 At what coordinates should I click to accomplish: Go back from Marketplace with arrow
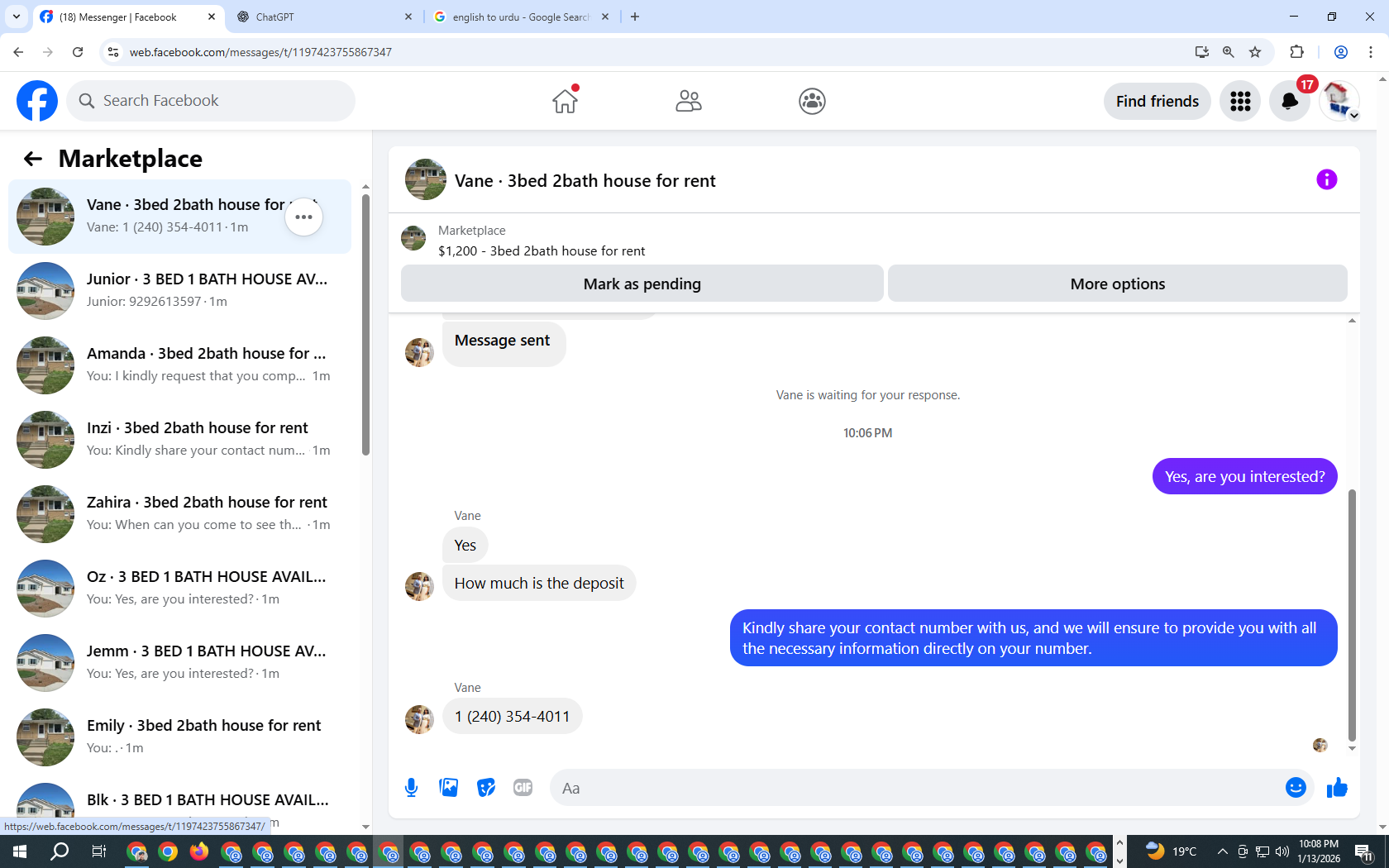33,159
